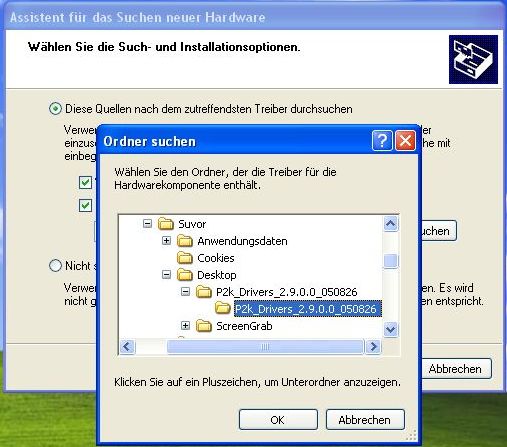Image resolution: width=507 pixels, height=447 pixels.
Task: Uncheck the first green search-location checkbox
Action: [85, 182]
